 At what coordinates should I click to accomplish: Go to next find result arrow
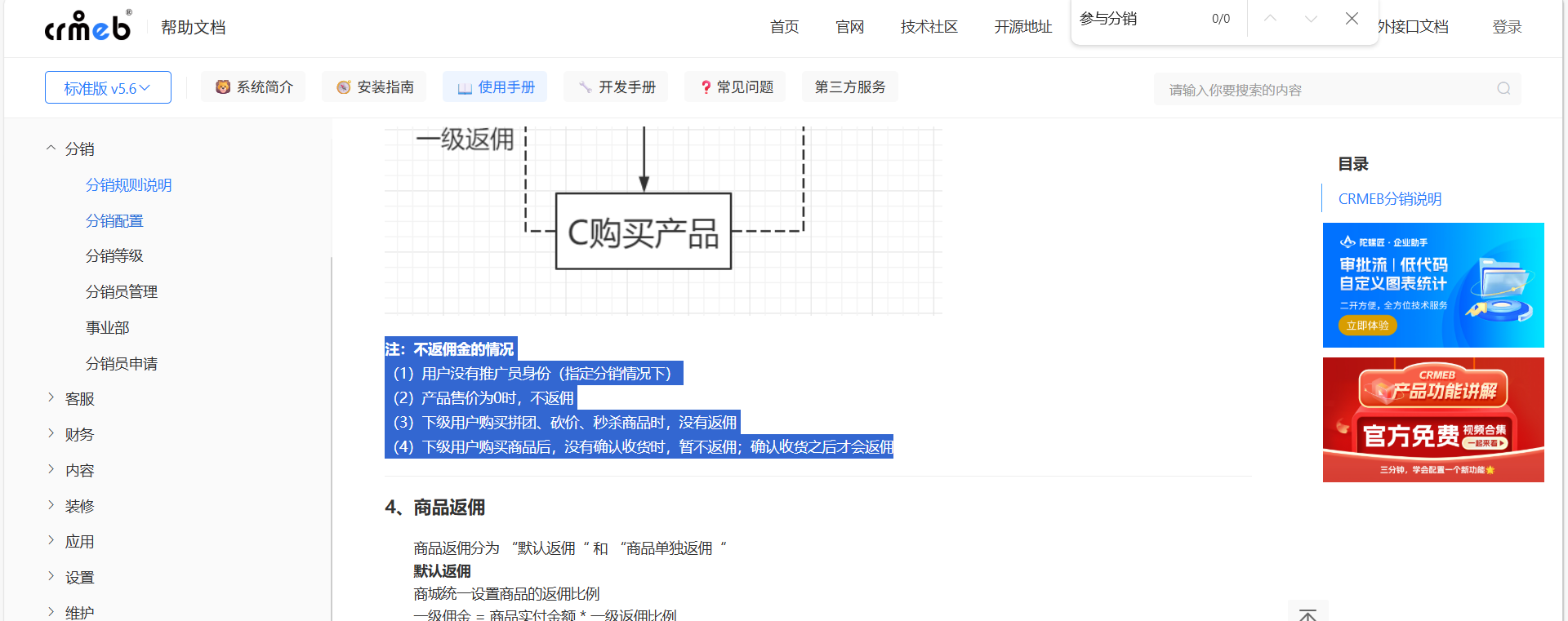[x=1311, y=19]
